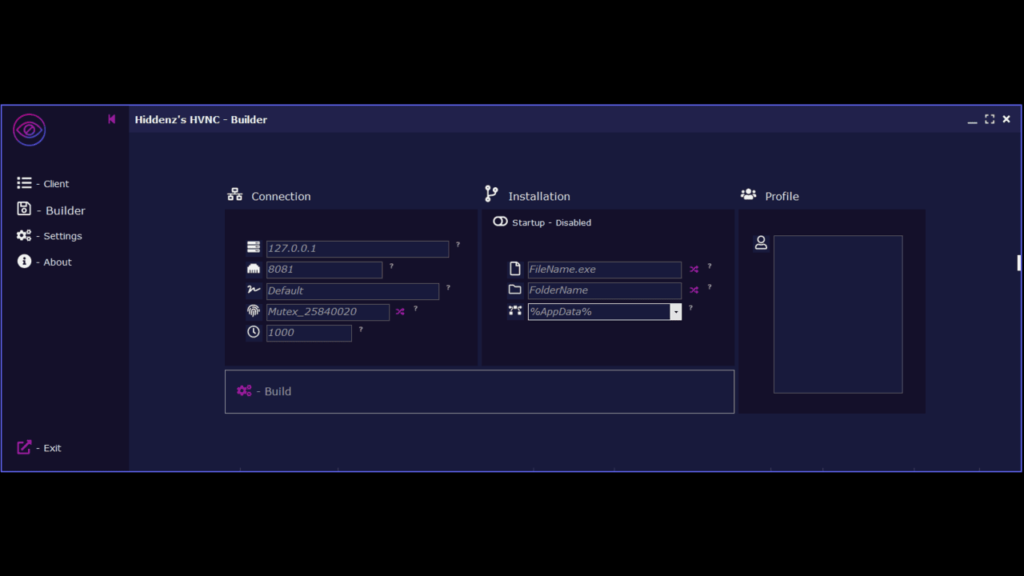1024x576 pixels.
Task: Click Exit in the sidebar
Action: click(39, 447)
